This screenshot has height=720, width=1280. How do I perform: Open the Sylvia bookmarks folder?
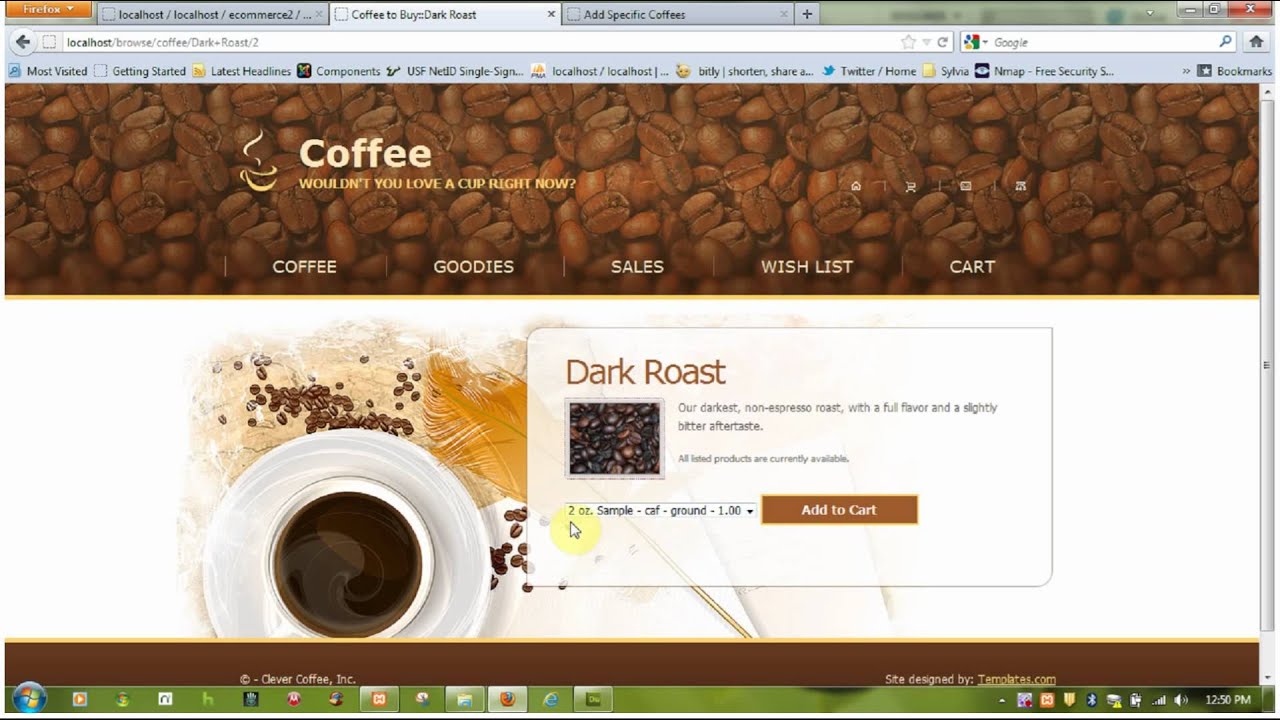coord(945,71)
